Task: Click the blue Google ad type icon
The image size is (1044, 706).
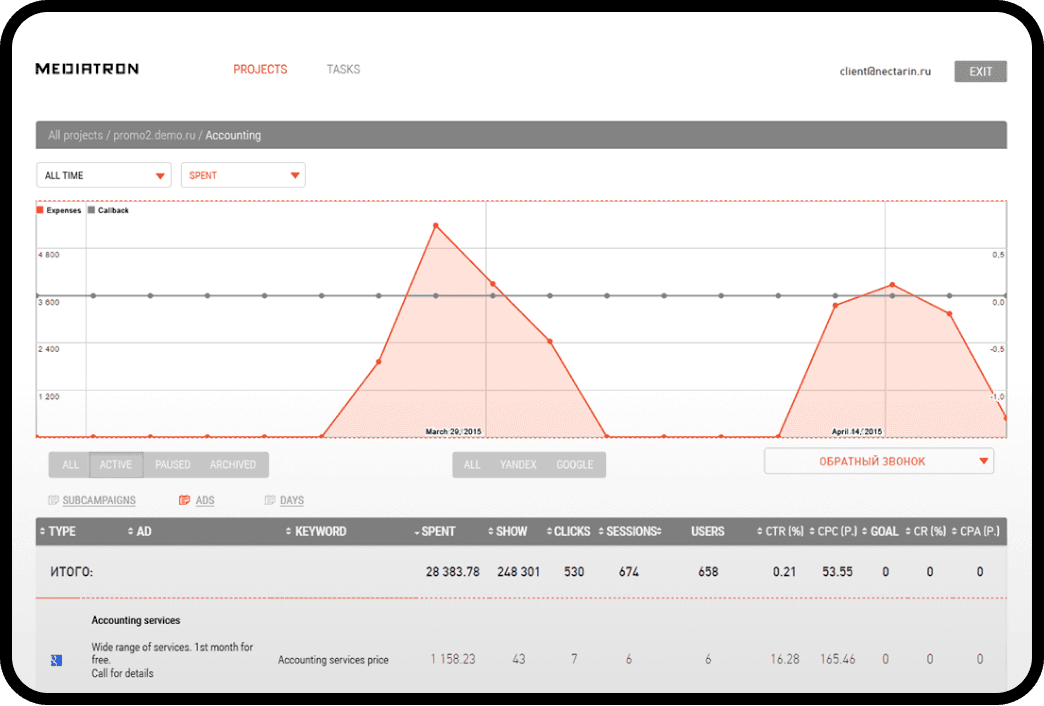Action: [57, 660]
